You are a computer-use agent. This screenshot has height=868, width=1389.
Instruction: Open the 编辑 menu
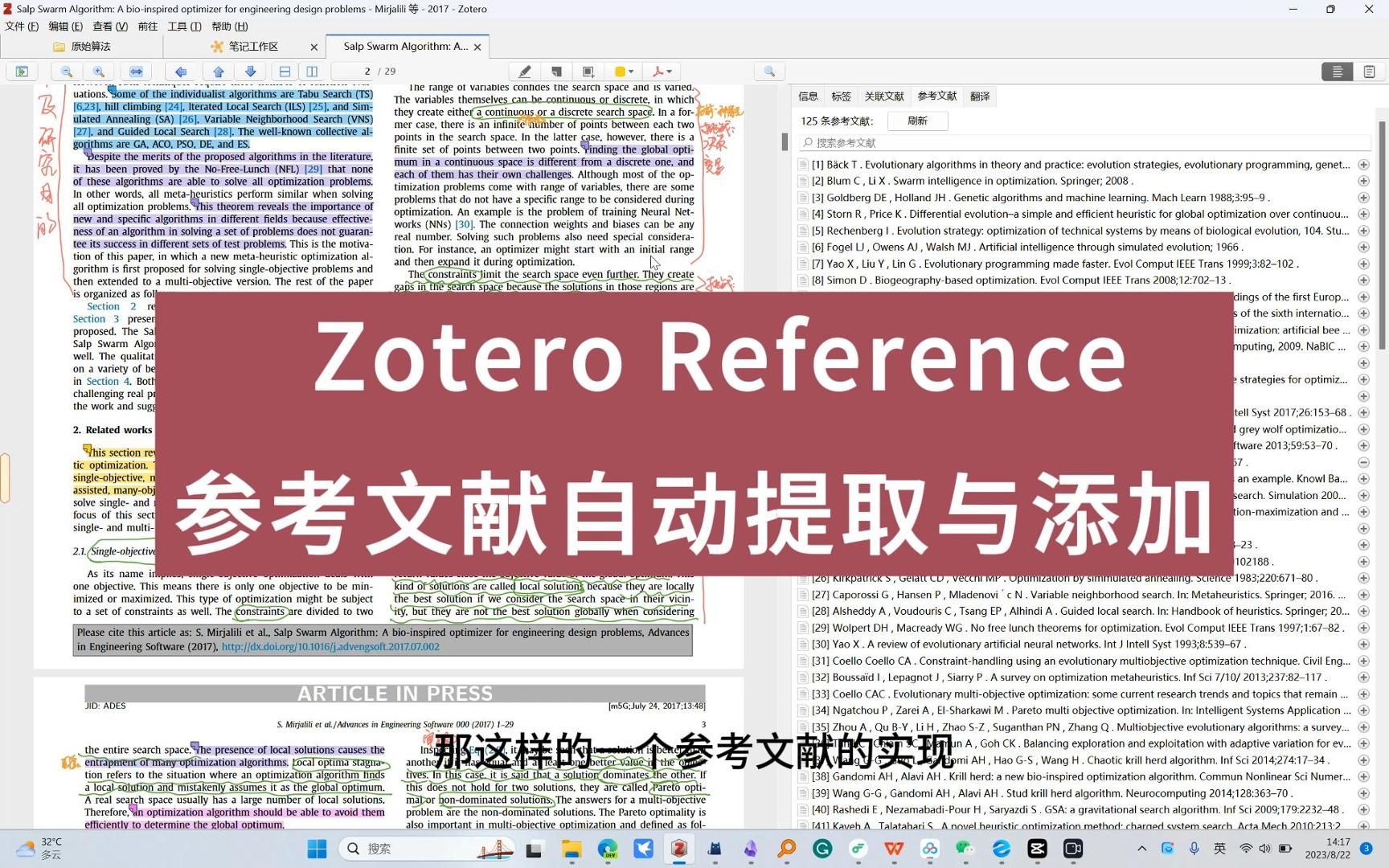pyautogui.click(x=65, y=27)
